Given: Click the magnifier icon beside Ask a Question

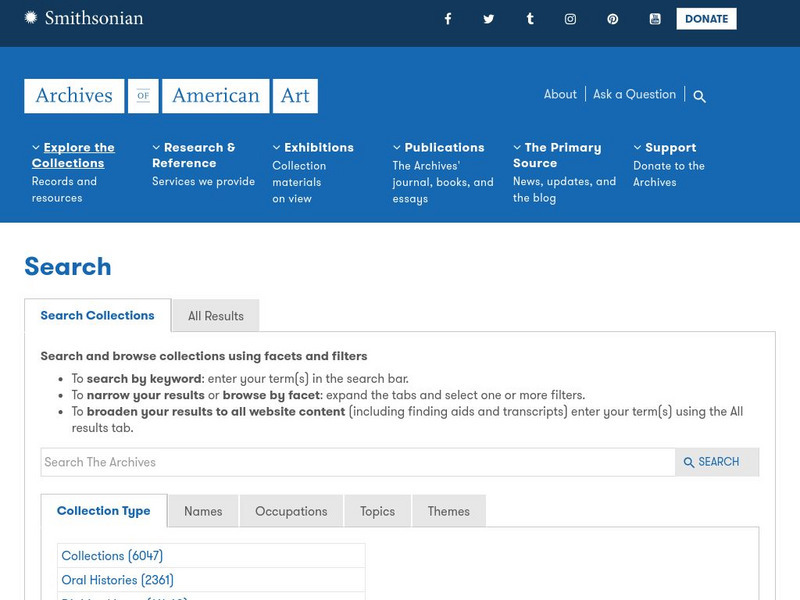Looking at the screenshot, I should tap(700, 97).
